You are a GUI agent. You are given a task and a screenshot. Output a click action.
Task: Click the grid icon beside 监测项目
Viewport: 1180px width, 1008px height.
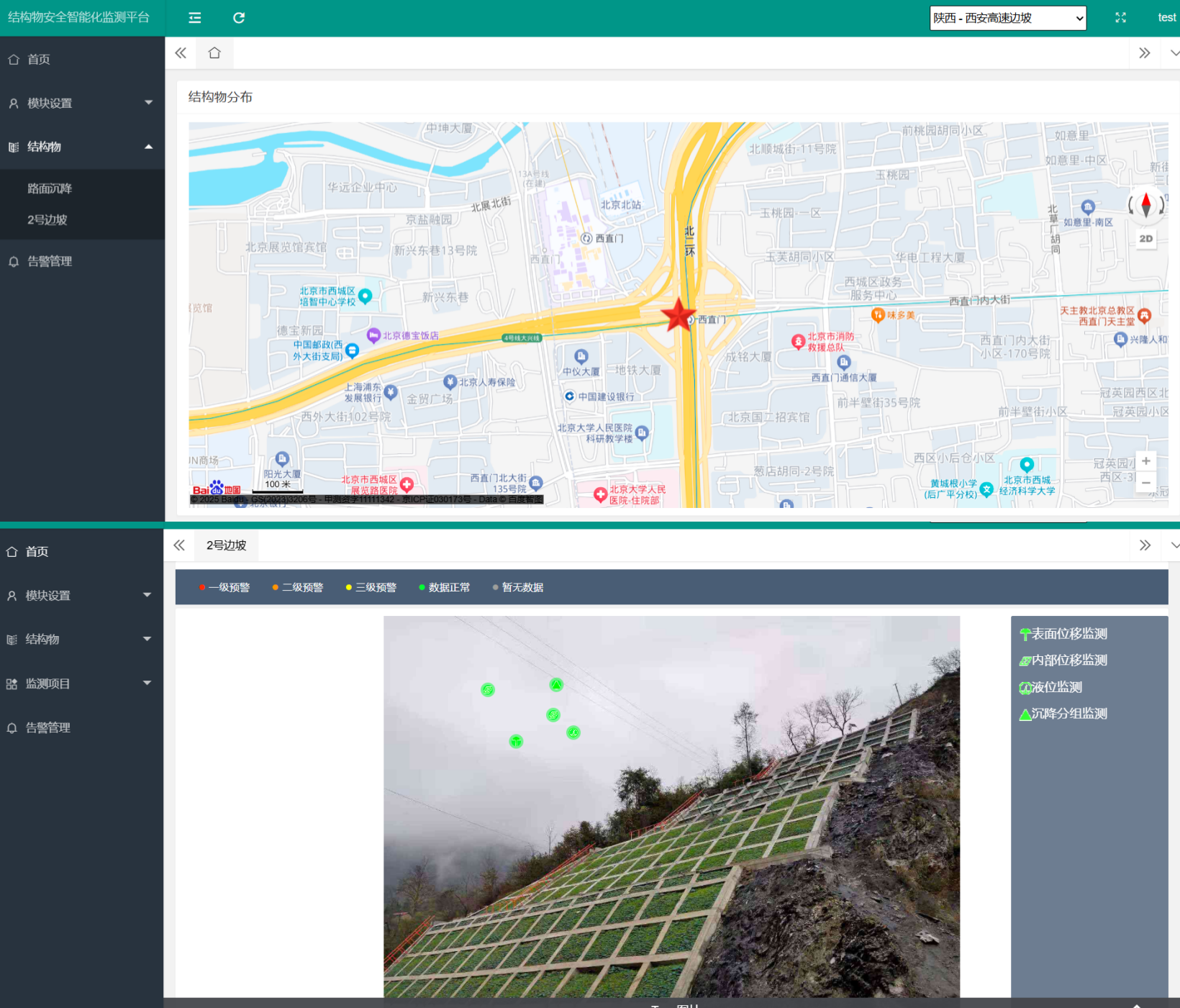pos(12,684)
